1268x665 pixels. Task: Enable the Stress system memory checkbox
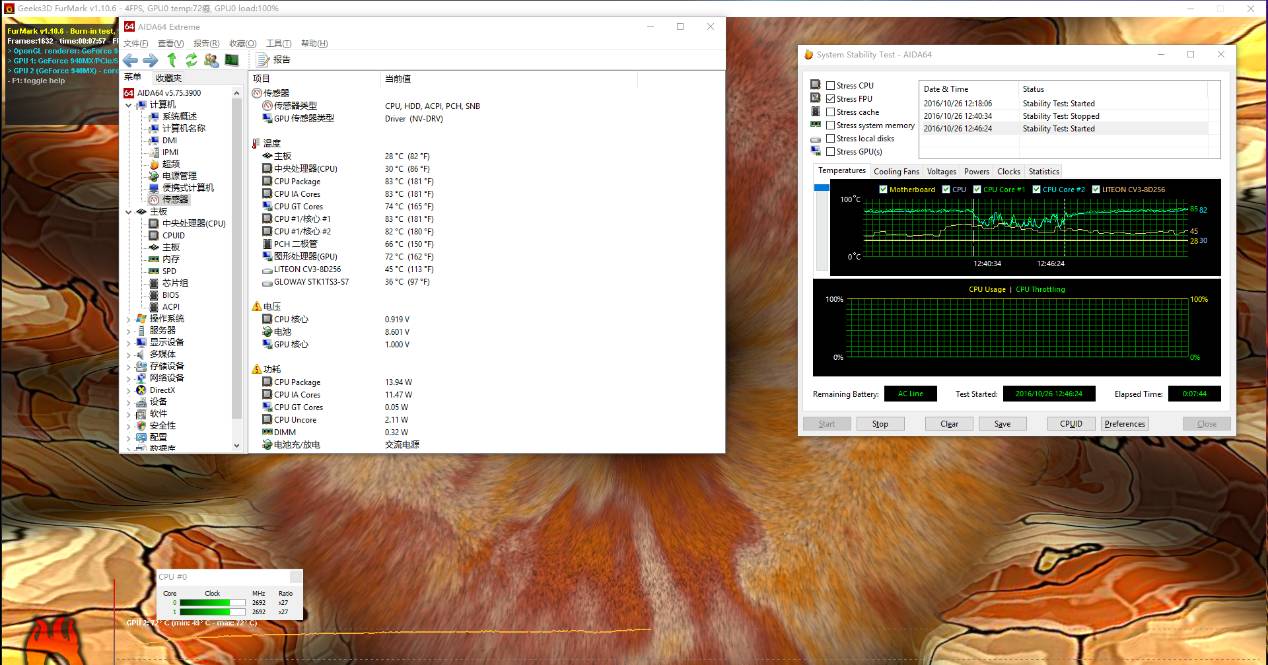830,125
